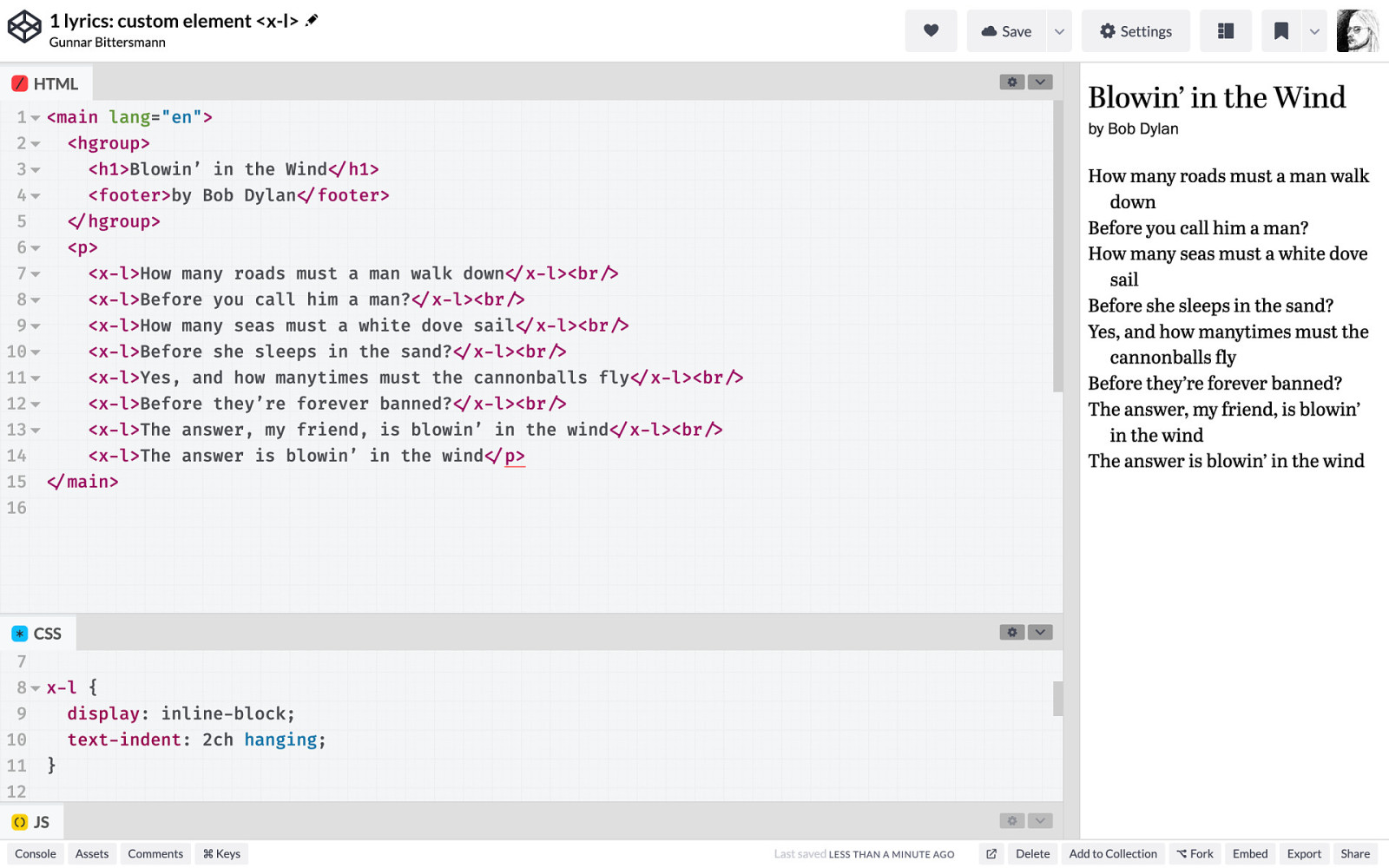Viewport: 1389px width, 868px height.
Task: Open the Assets panel
Action: click(92, 854)
